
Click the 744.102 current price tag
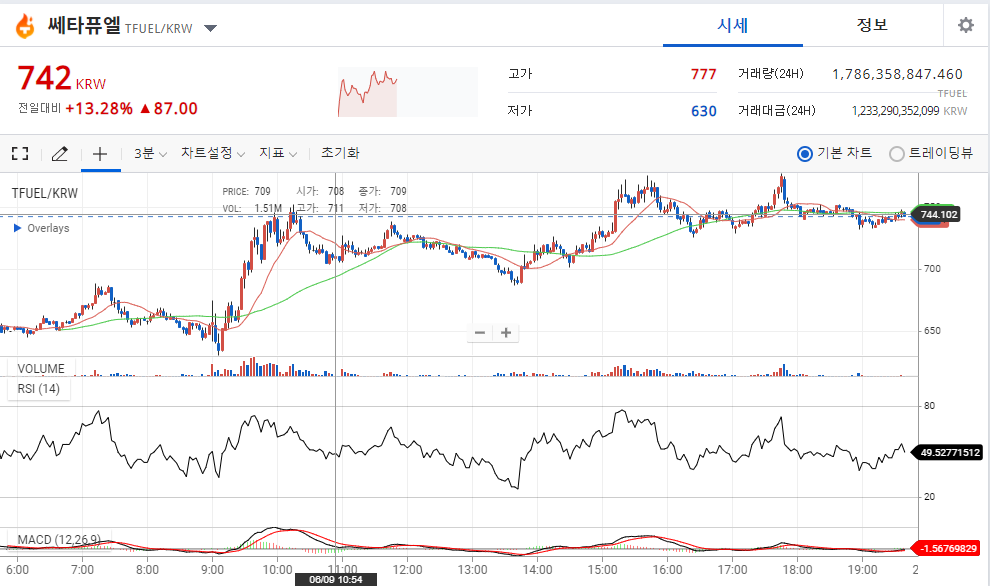937,215
